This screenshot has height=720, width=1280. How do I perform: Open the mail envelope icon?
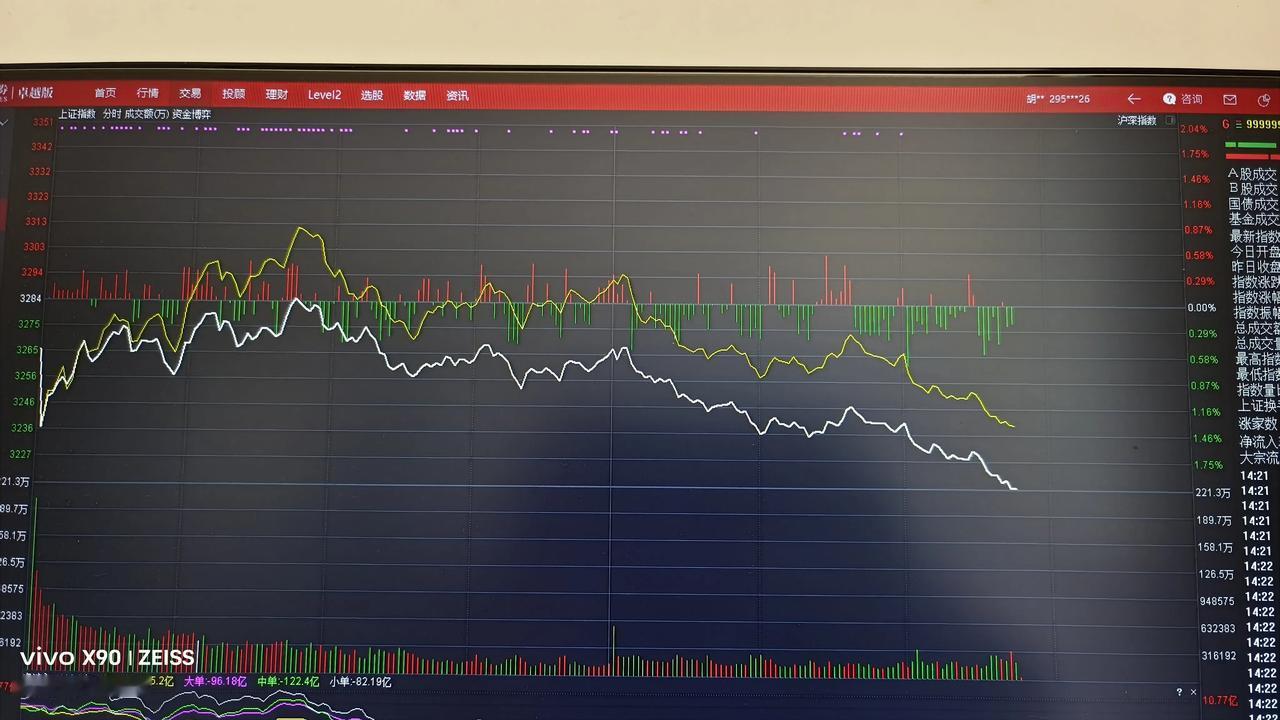[x=1230, y=100]
